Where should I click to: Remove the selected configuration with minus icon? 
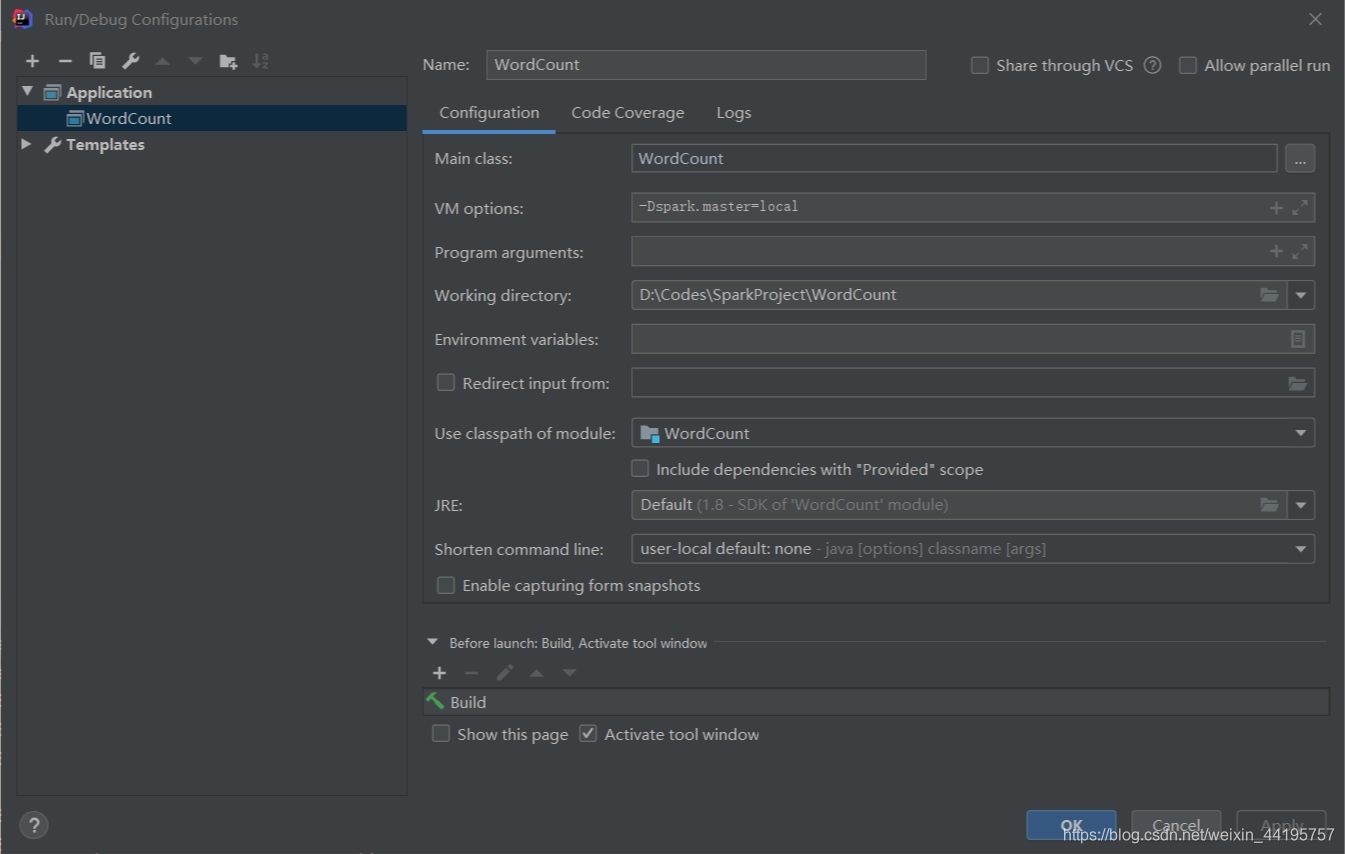pos(65,61)
